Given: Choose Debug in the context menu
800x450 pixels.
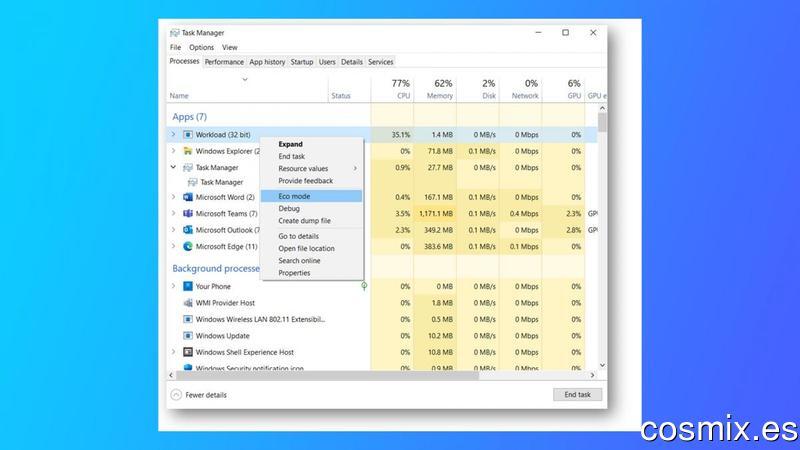Looking at the screenshot, I should pos(312,209).
